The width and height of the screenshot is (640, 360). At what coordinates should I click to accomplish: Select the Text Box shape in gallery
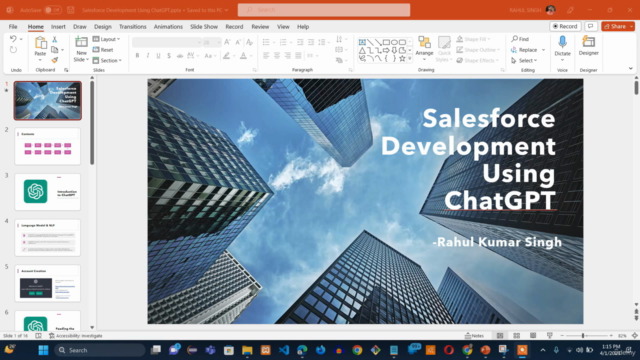click(362, 42)
